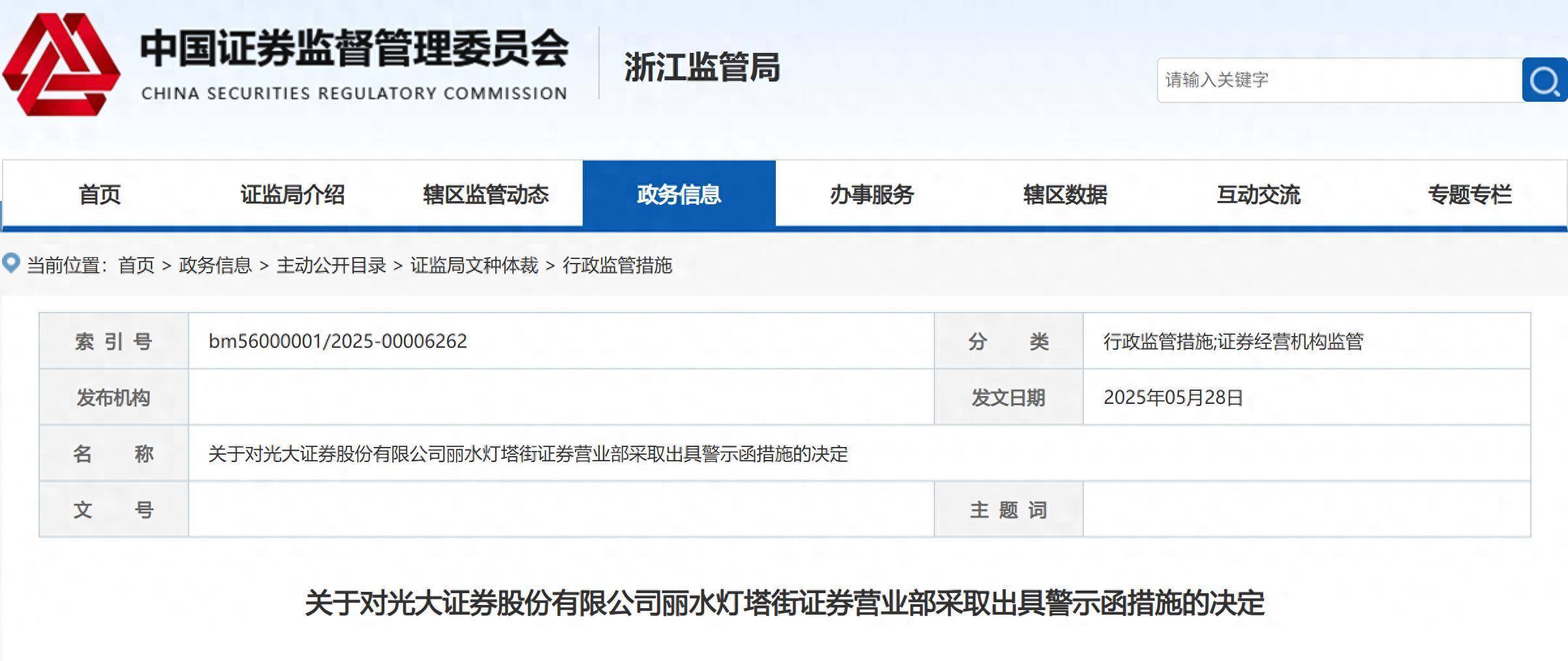This screenshot has width=1568, height=661.
Task: Click the 名称 row document title text
Action: [x=528, y=453]
